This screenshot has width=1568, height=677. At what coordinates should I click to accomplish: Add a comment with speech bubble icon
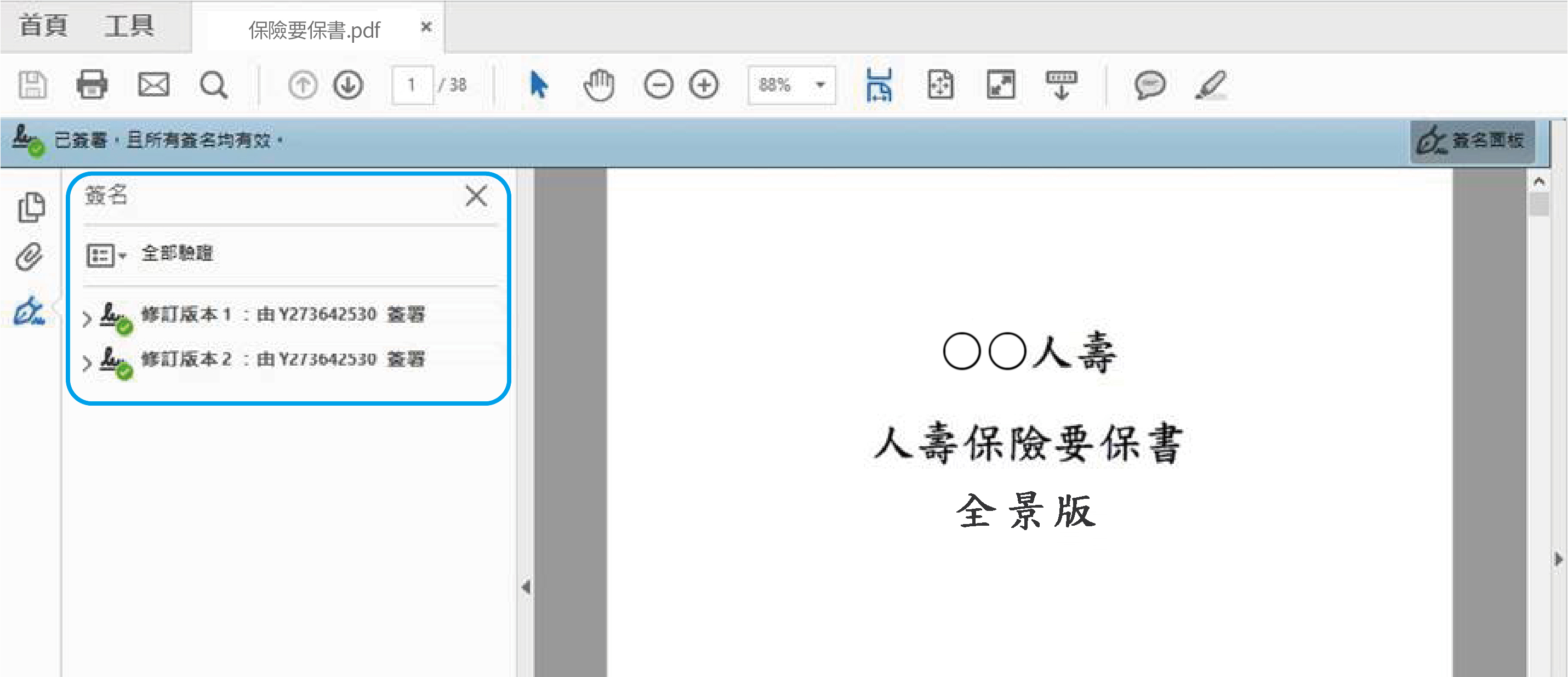[1149, 84]
